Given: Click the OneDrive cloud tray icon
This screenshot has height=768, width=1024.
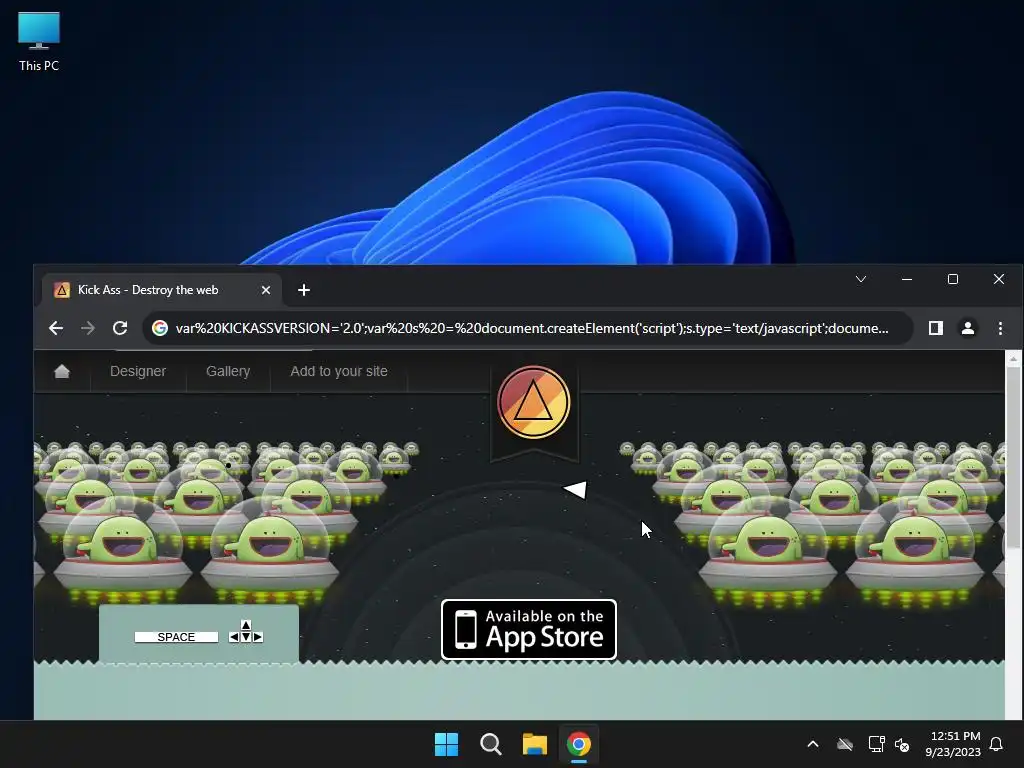Looking at the screenshot, I should pyautogui.click(x=845, y=744).
